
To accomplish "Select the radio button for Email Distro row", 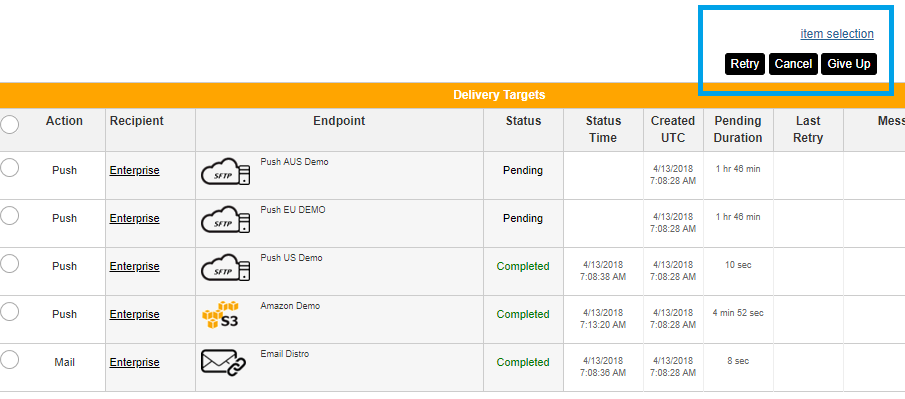I will point(9,360).
